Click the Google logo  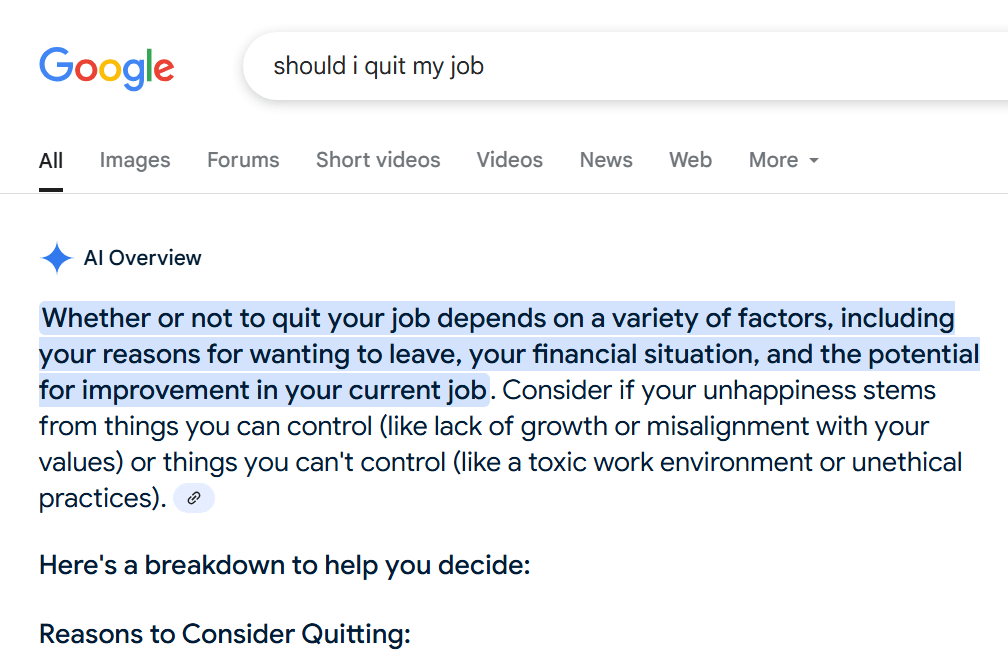pos(106,66)
